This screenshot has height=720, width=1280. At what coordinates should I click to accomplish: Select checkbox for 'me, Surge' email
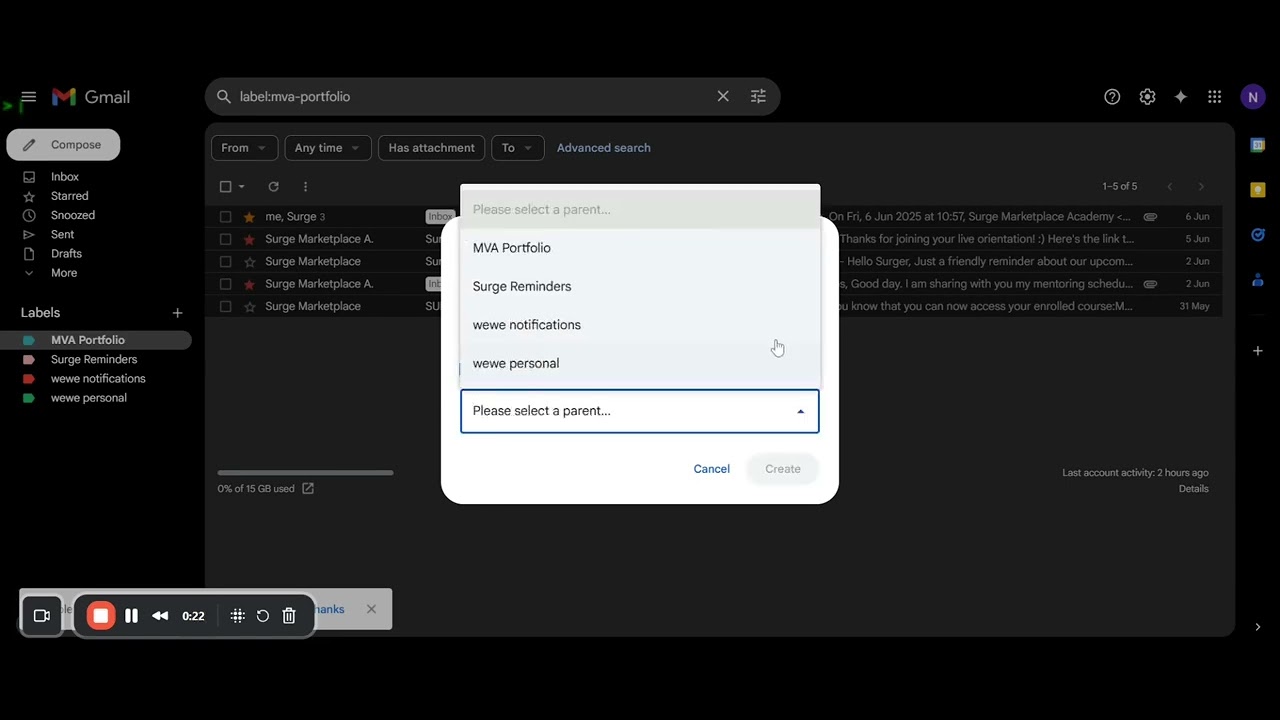point(225,217)
